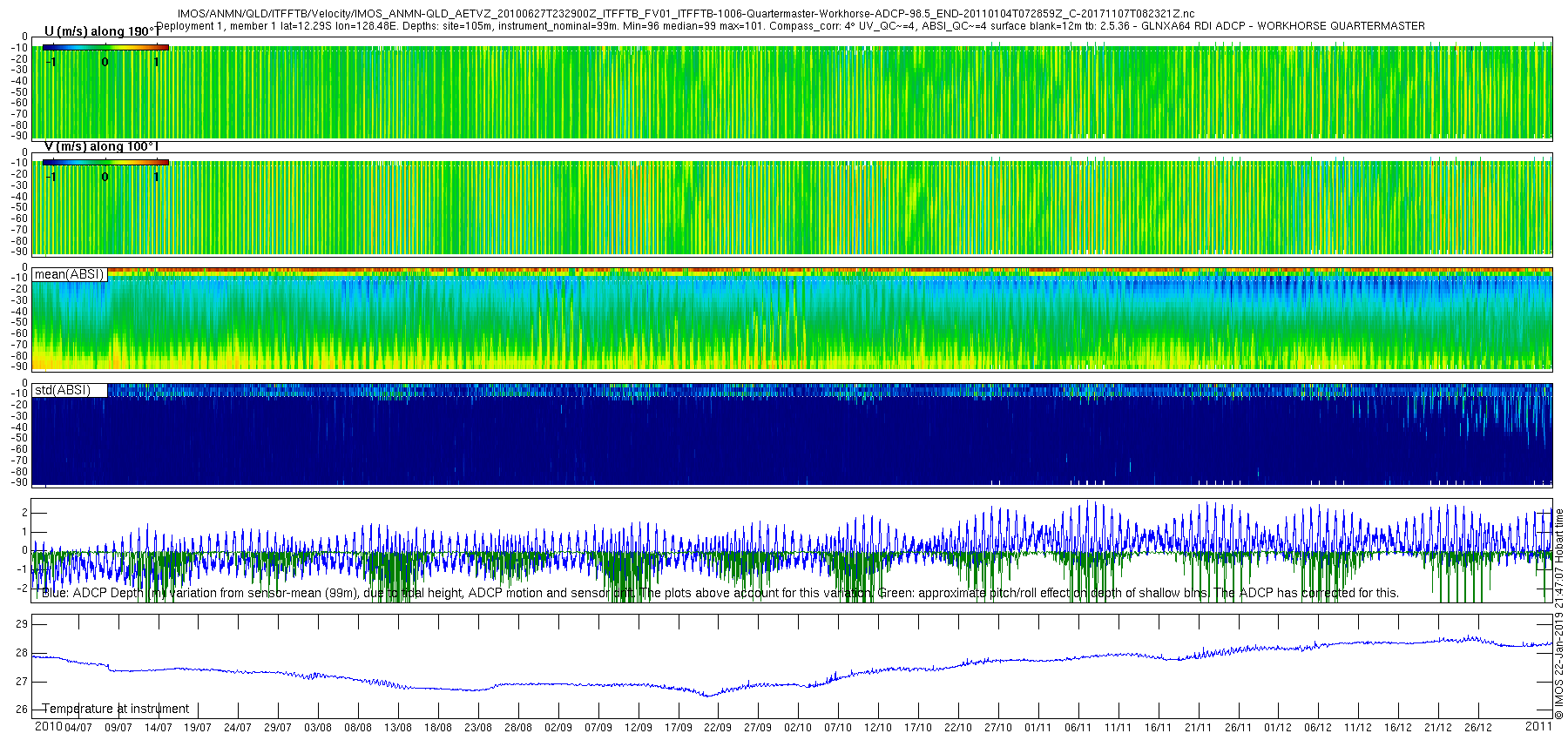Screen dimensions: 1568x740
Task: Click the '14/07' date tick label
Action: (x=159, y=728)
